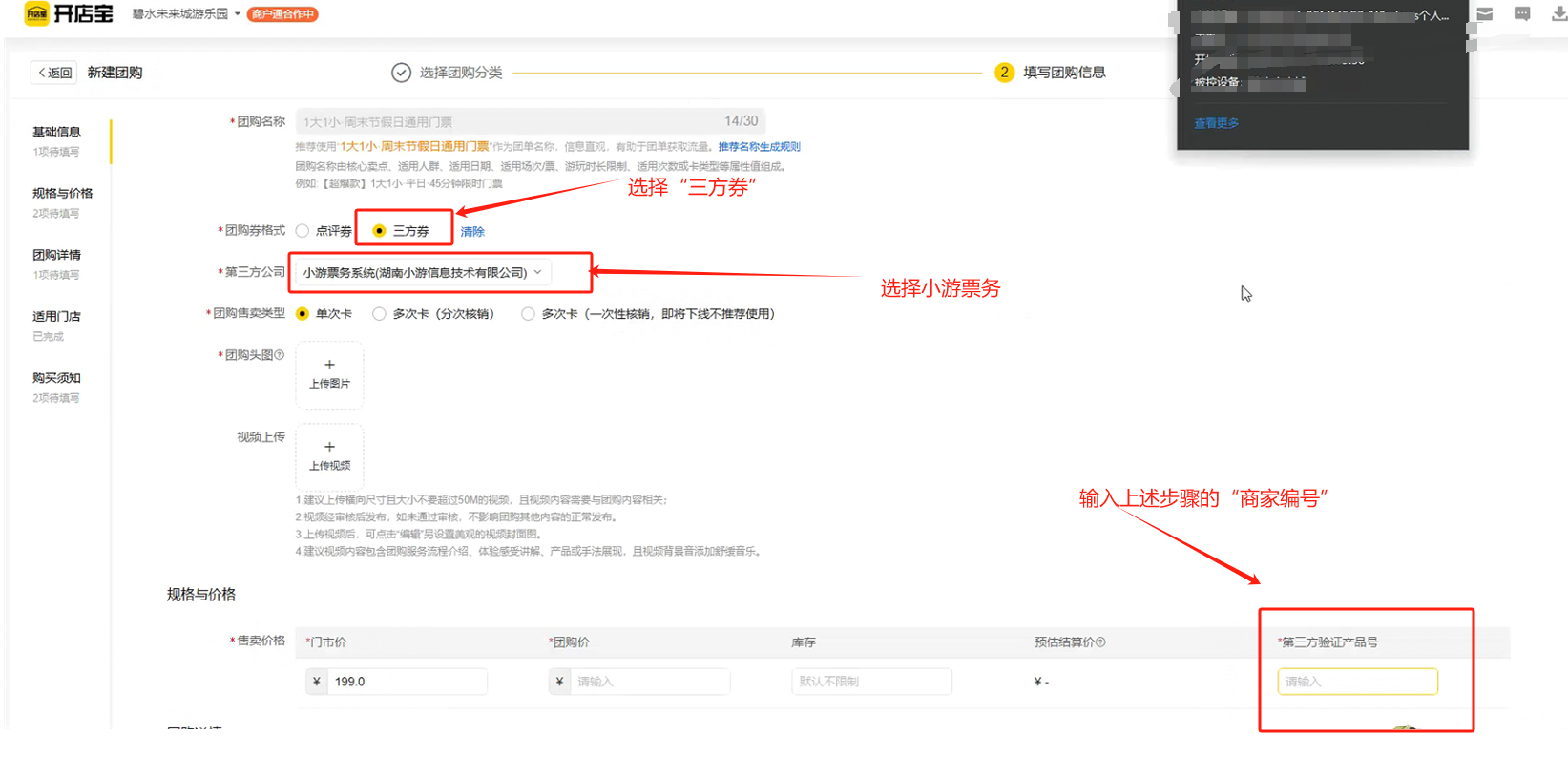Select the 三方券 radio option
This screenshot has width=1568, height=779.
tap(380, 231)
